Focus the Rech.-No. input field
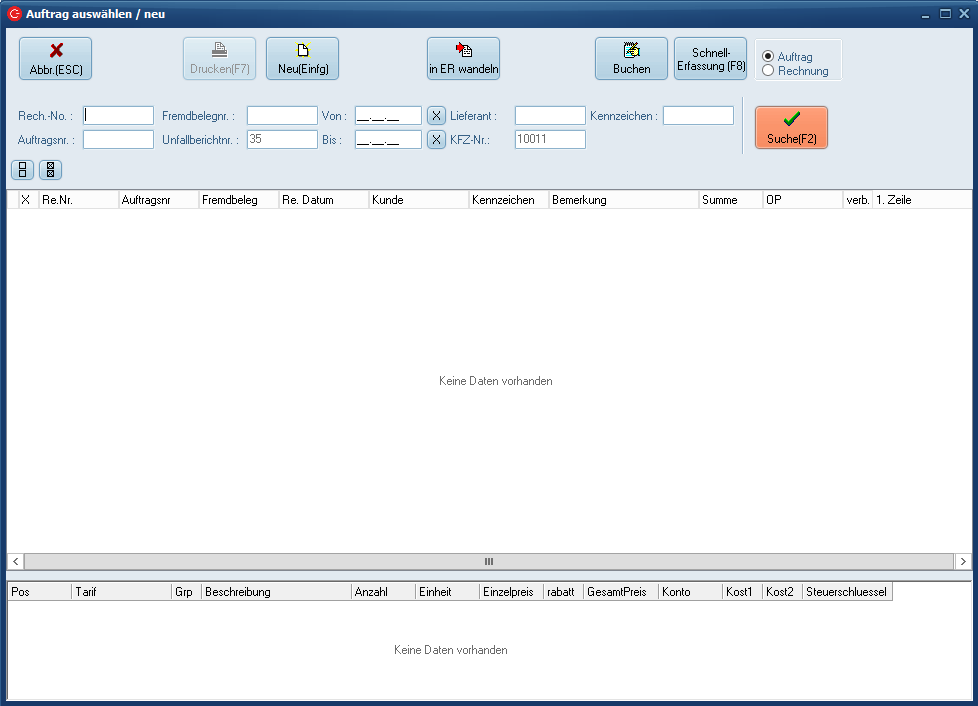 [118, 116]
